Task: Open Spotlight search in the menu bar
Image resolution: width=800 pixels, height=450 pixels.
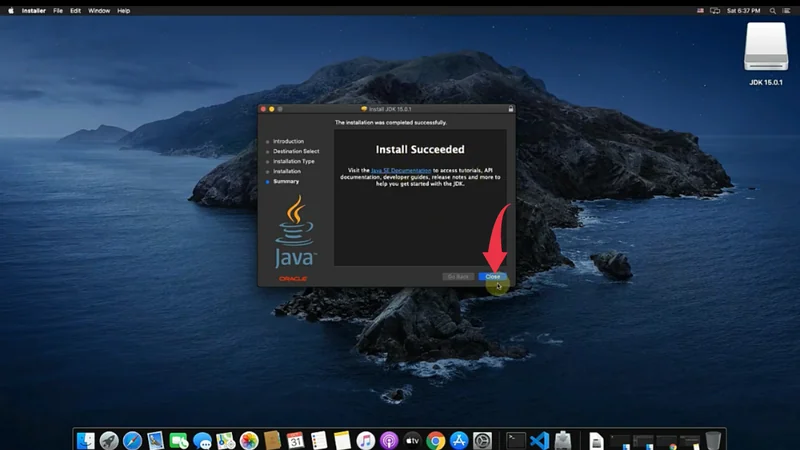Action: (772, 10)
